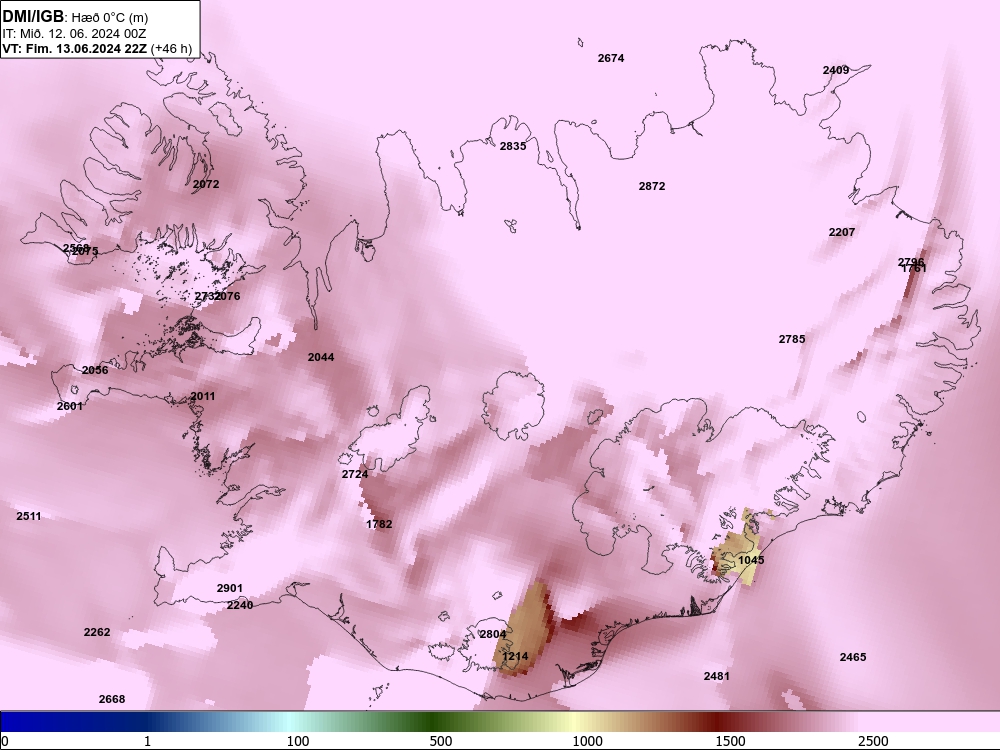
Task: Click the 2207 value label
Action: 842,232
